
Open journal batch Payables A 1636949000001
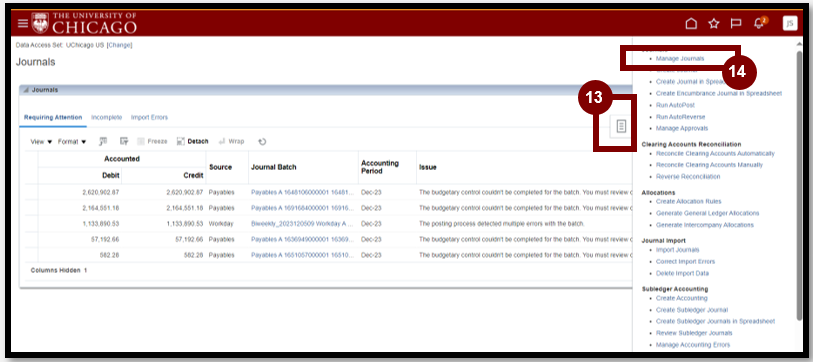[303, 240]
